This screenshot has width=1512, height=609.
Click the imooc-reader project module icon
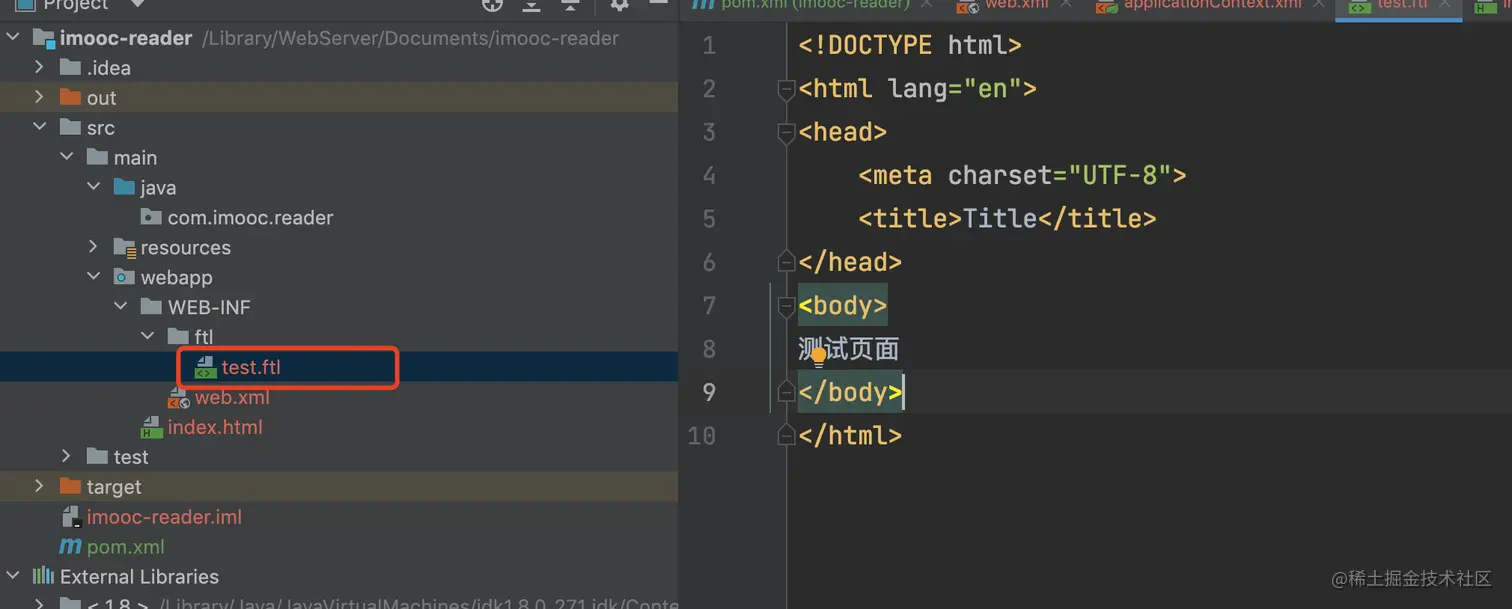click(x=43, y=38)
